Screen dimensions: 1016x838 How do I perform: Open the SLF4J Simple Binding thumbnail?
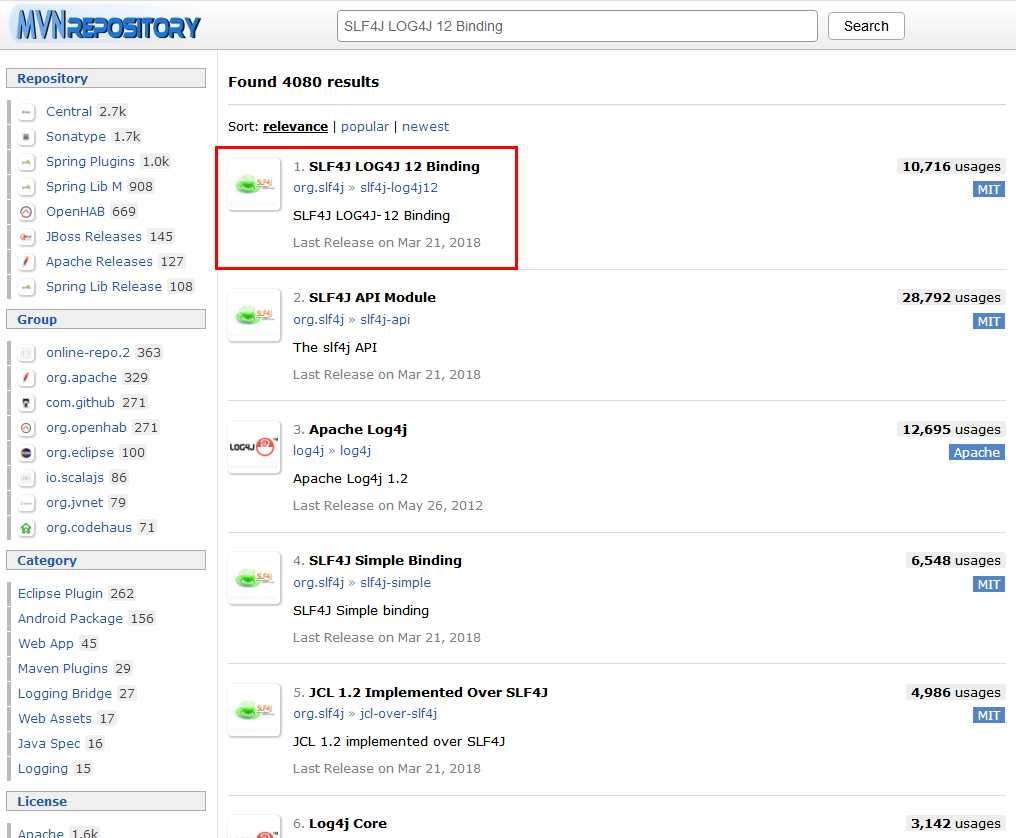coord(254,578)
